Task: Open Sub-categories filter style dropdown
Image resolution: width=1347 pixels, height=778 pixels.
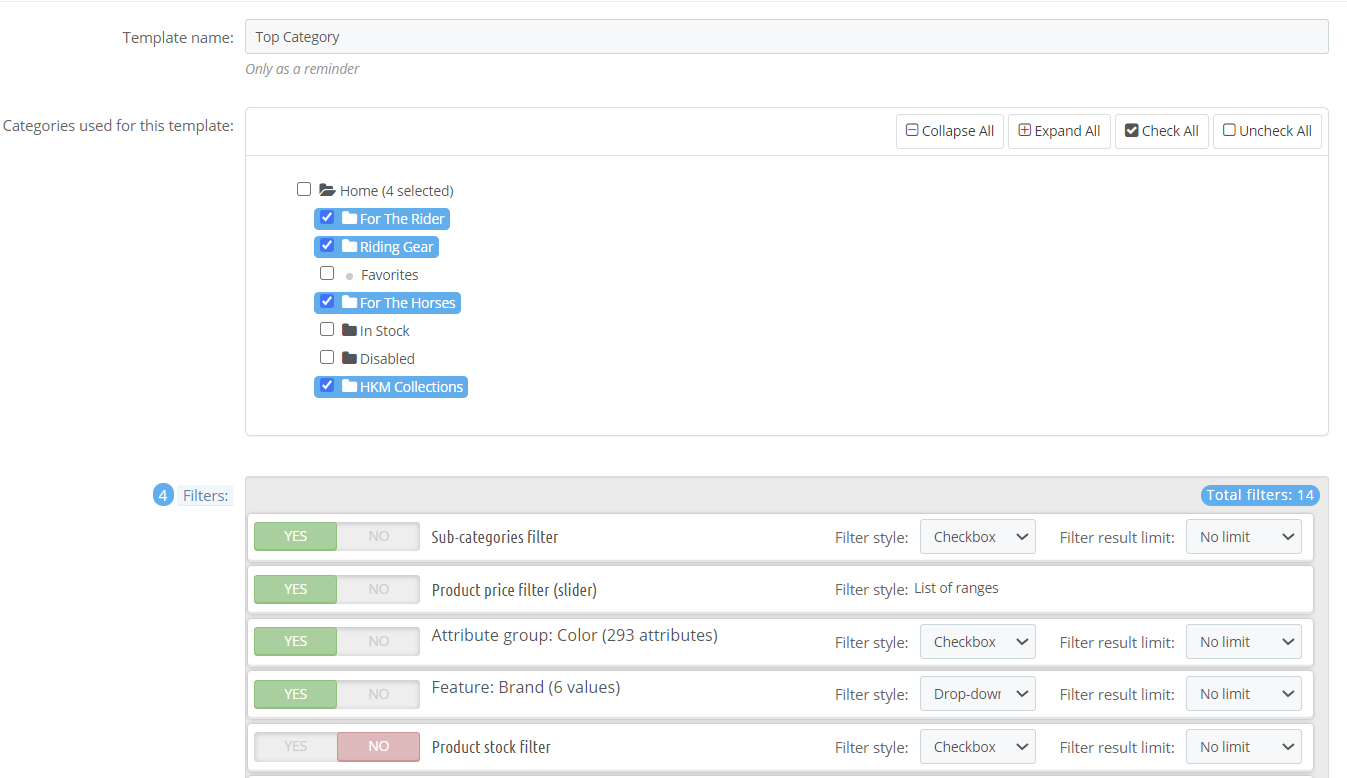Action: pos(977,537)
